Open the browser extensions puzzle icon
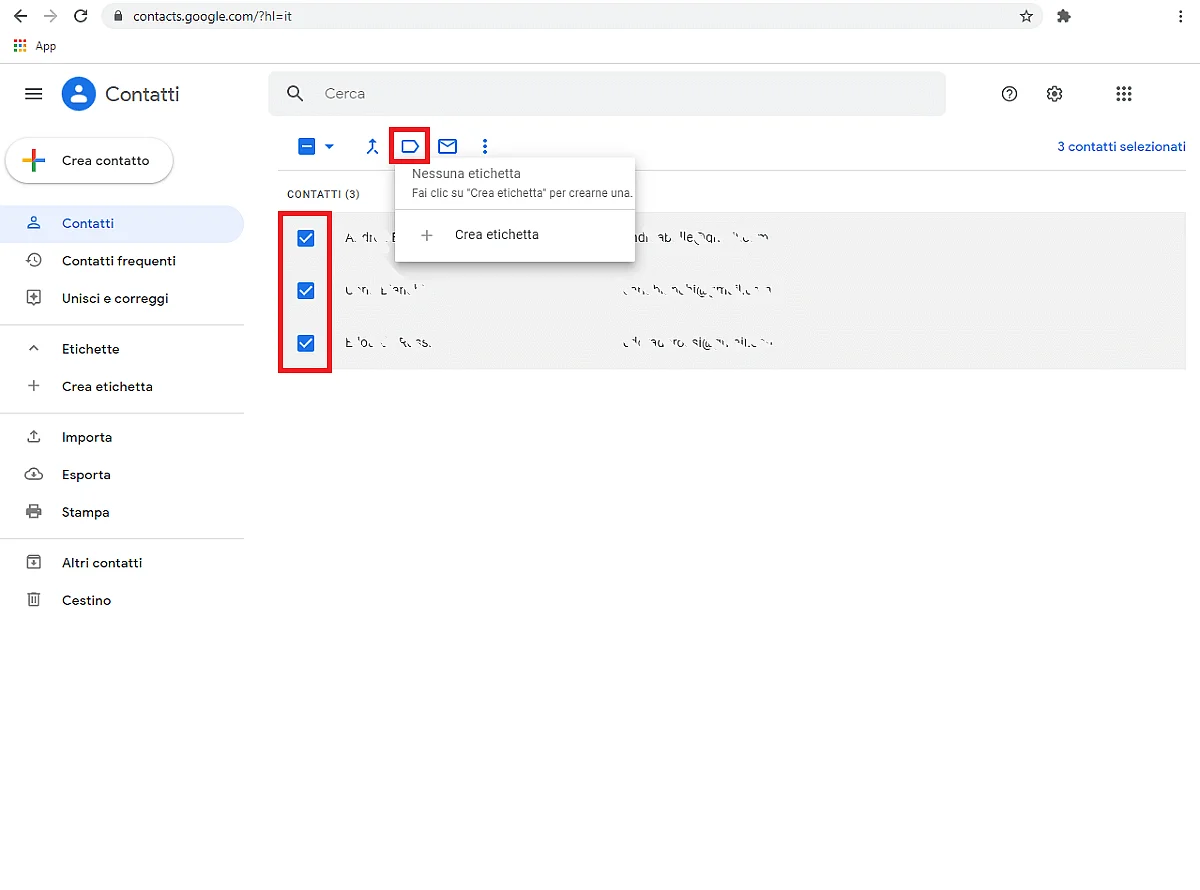The width and height of the screenshot is (1200, 890). coord(1064,16)
